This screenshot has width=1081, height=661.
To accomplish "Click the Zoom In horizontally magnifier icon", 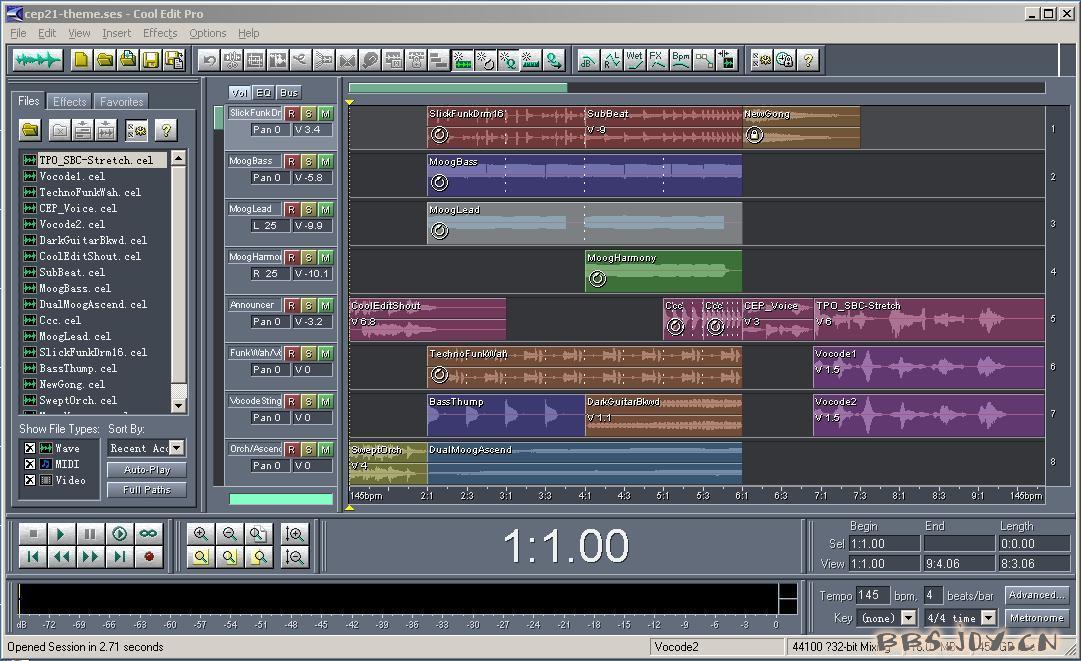I will (x=201, y=533).
